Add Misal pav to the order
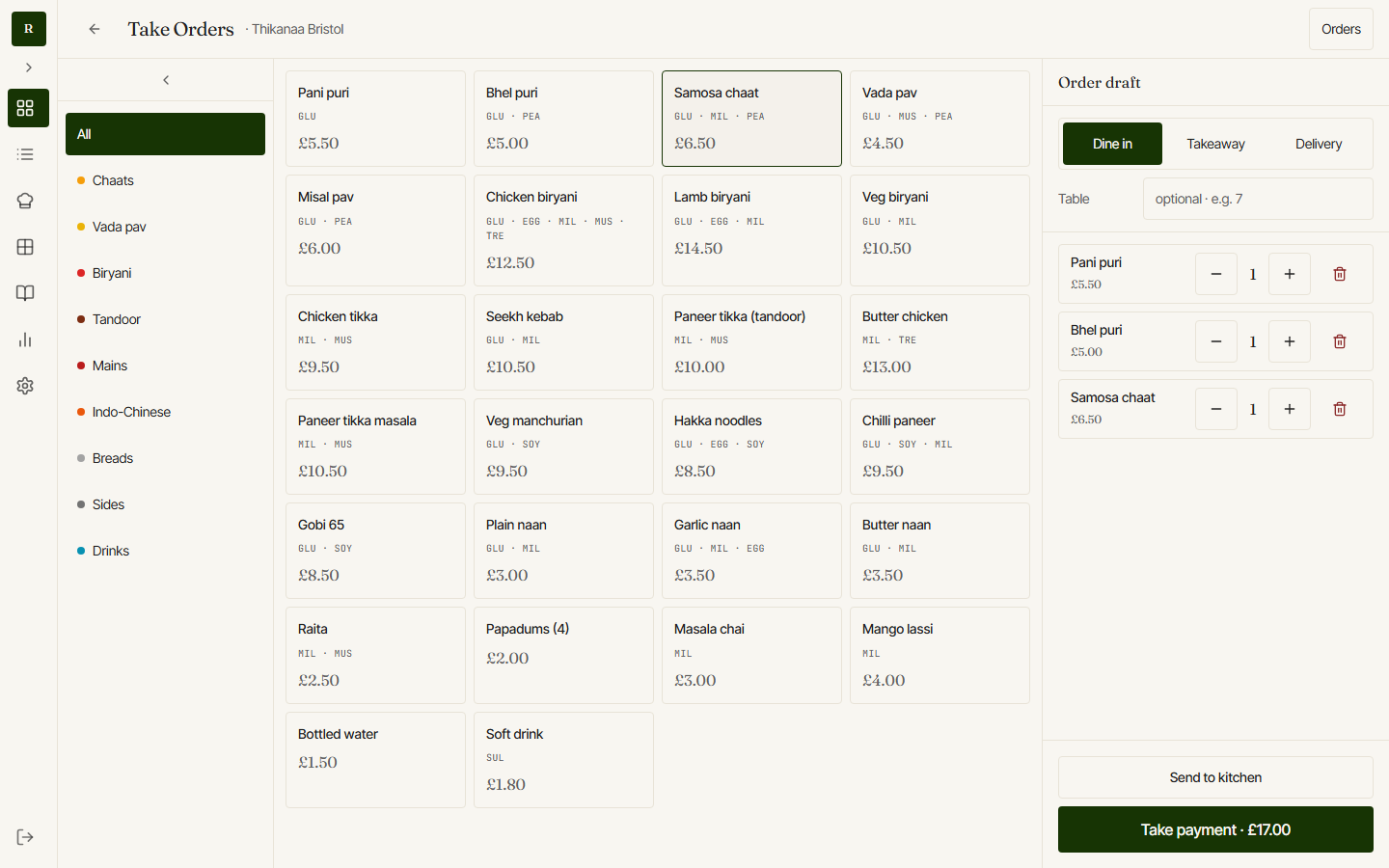Viewport: 1389px width, 868px height. click(375, 231)
